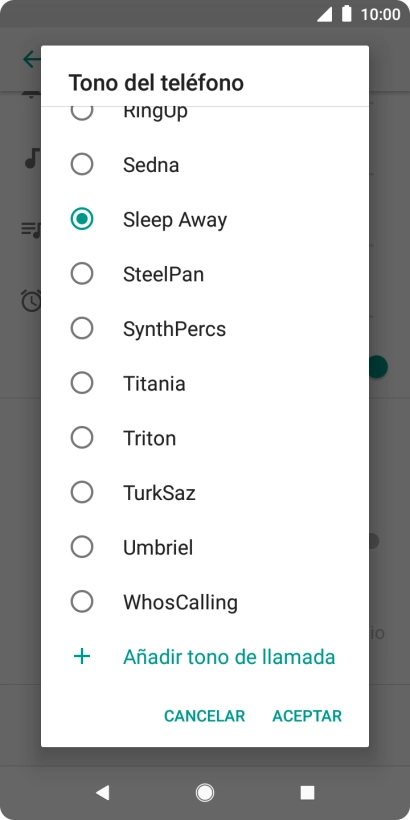Tap the back arrow behind the dialog
410x820 pixels.
pos(31,59)
